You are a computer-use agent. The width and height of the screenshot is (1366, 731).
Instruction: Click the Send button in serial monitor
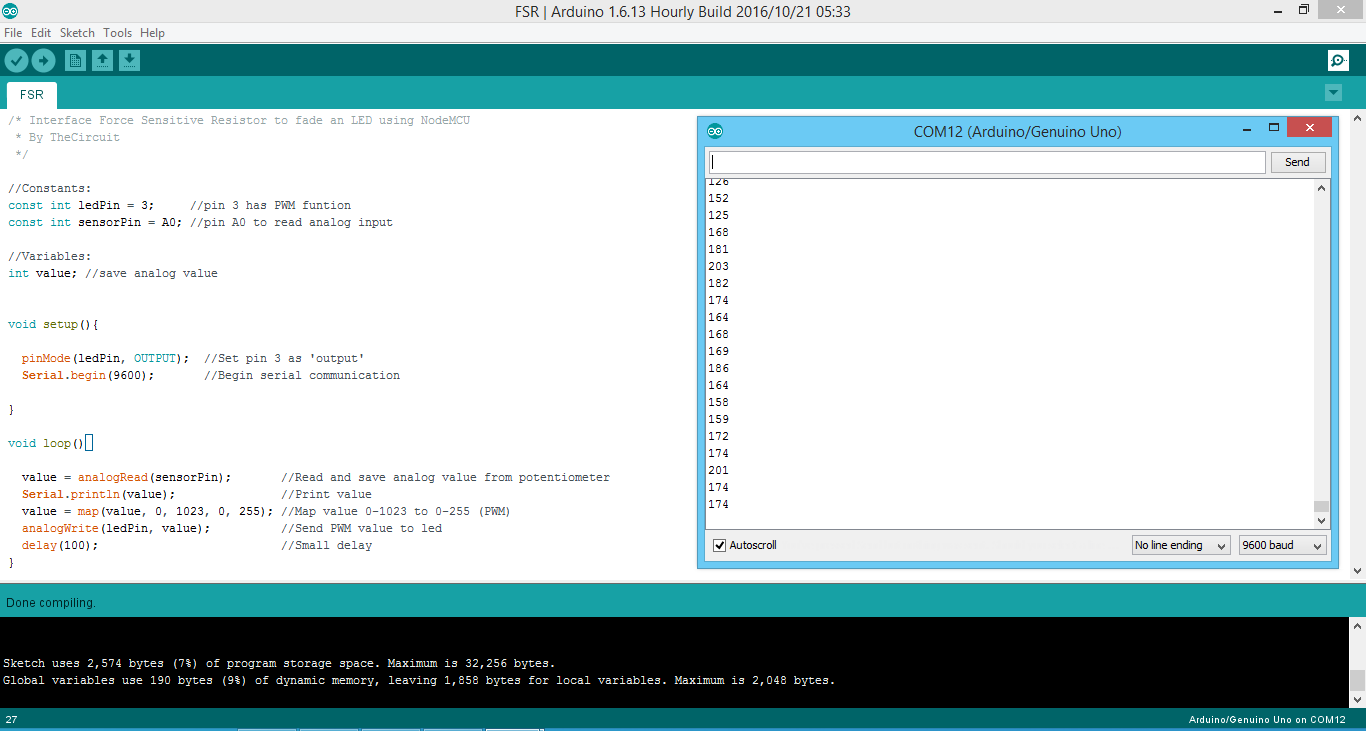(x=1297, y=162)
